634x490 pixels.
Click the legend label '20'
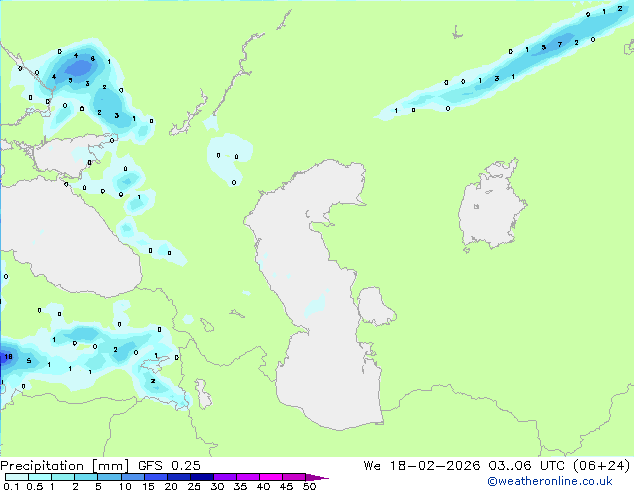coord(171,486)
